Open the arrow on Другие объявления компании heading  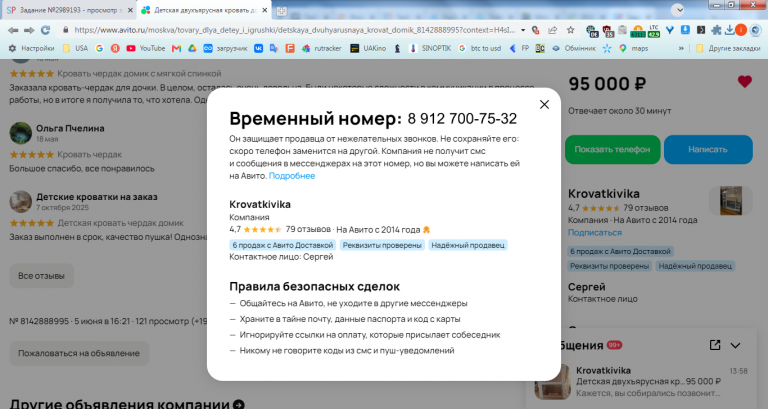coord(239,405)
